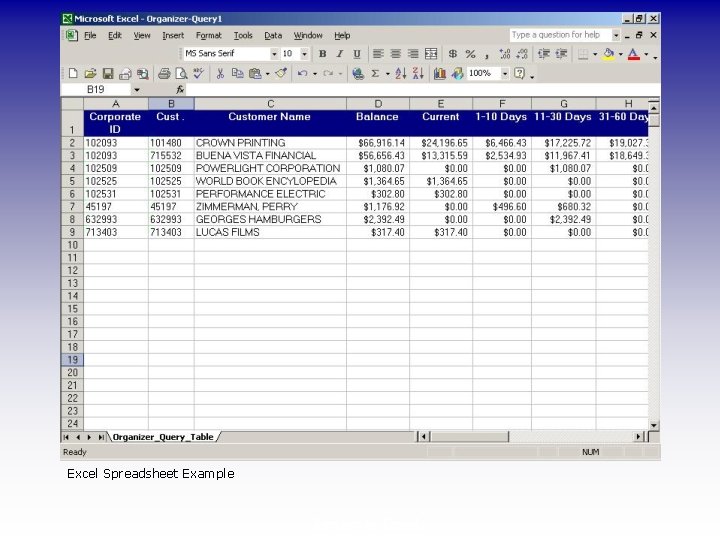Open the font size dropdown
The image size is (720, 540).
click(x=304, y=54)
